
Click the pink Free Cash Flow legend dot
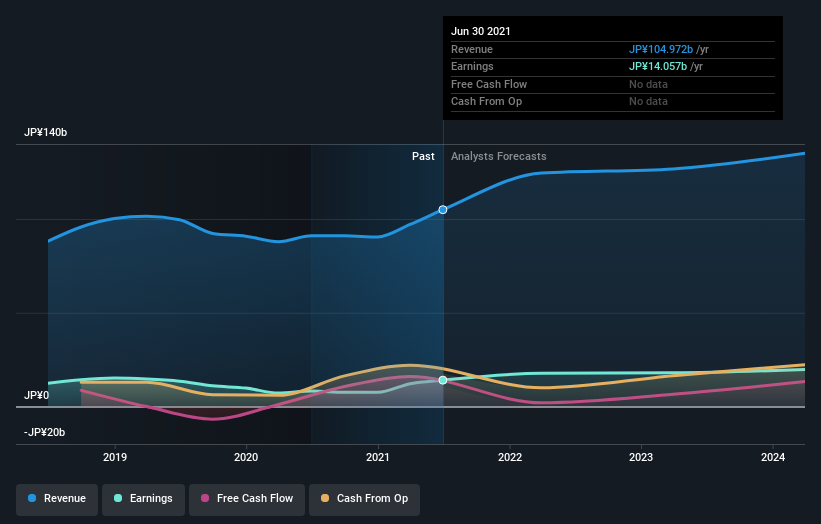point(205,498)
